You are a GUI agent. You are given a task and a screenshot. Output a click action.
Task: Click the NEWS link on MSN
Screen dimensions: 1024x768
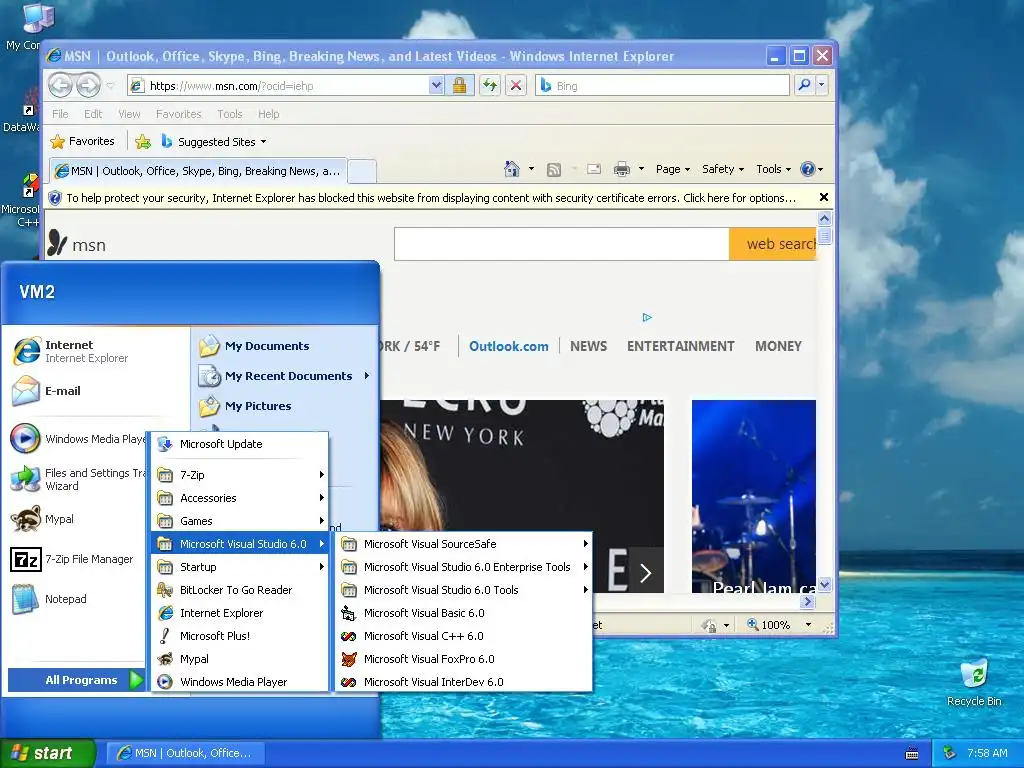[x=588, y=346]
